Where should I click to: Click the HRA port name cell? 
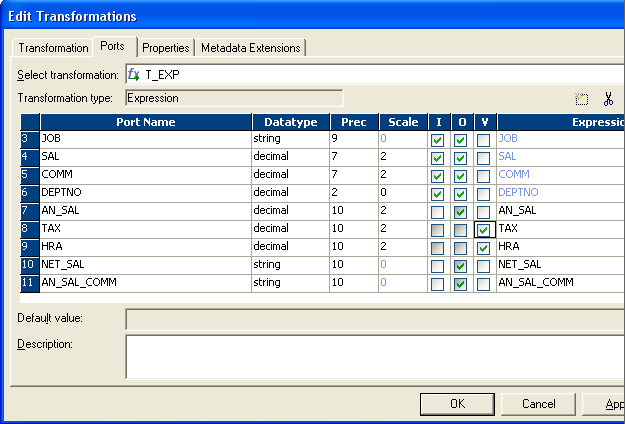(x=146, y=247)
